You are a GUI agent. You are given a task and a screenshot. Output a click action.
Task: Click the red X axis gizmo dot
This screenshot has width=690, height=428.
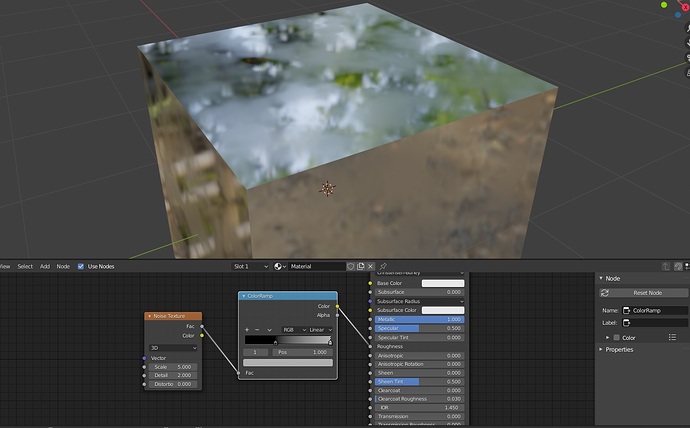[x=686, y=7]
